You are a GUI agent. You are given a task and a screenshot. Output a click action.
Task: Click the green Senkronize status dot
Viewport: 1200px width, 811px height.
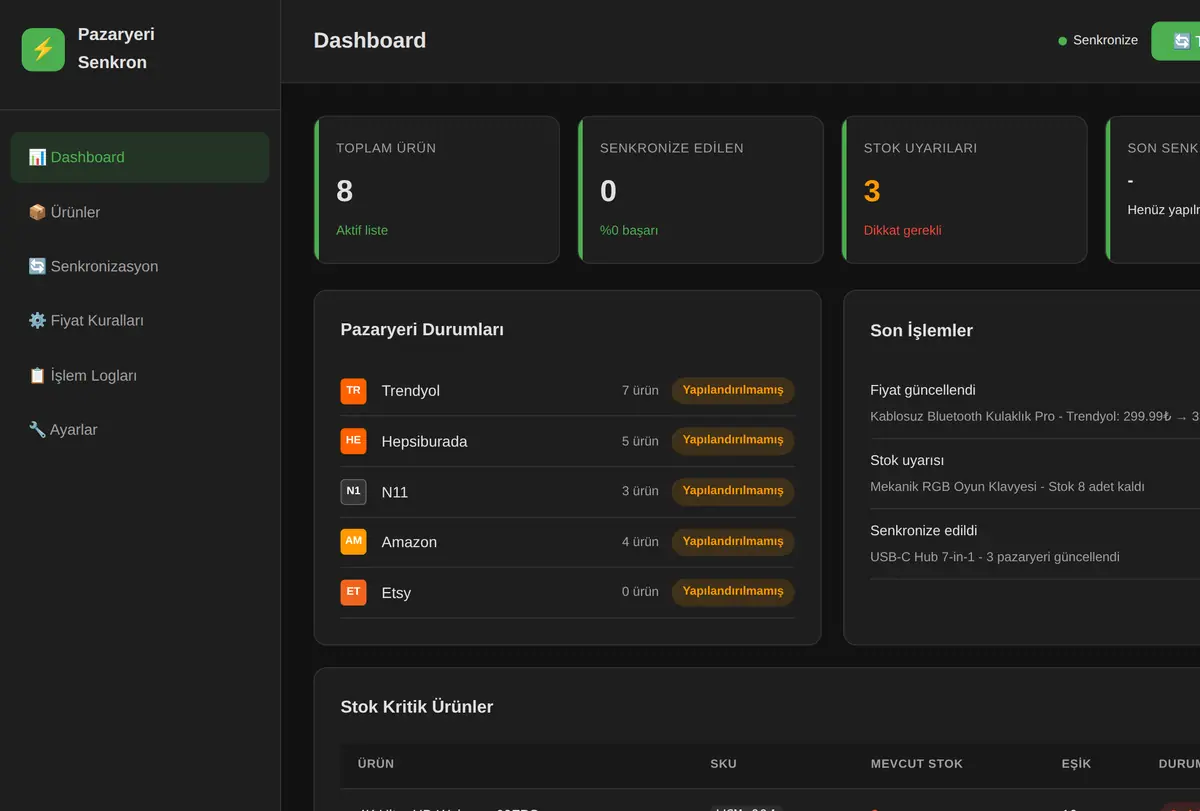[1062, 41]
